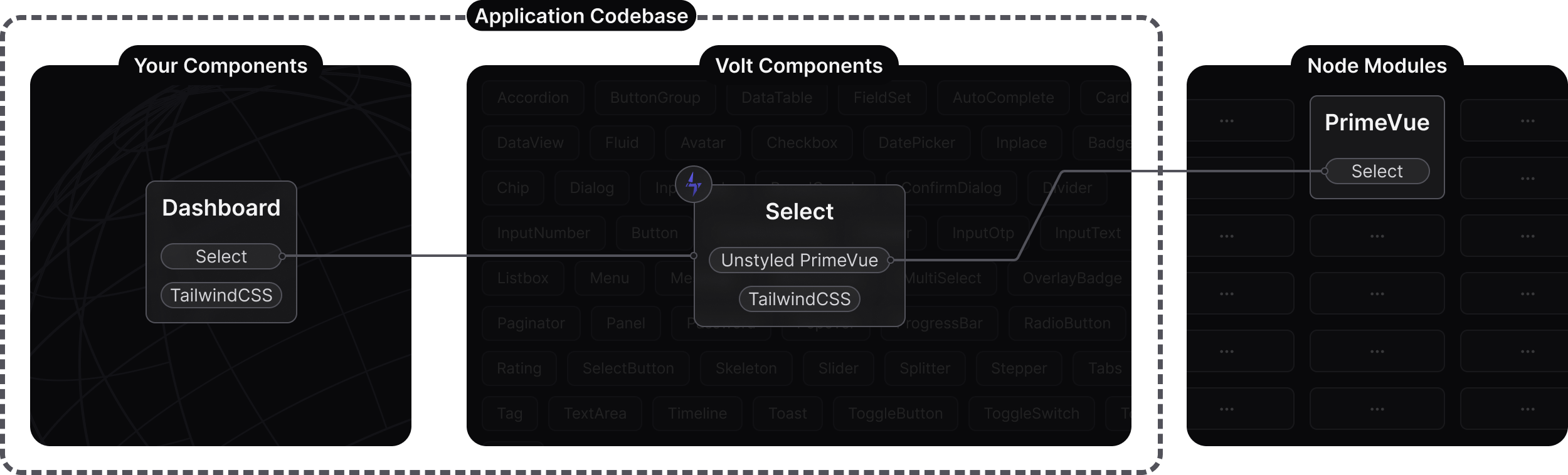Click the DatePicker component chip
Screen dimensions: 1568x475
point(916,143)
